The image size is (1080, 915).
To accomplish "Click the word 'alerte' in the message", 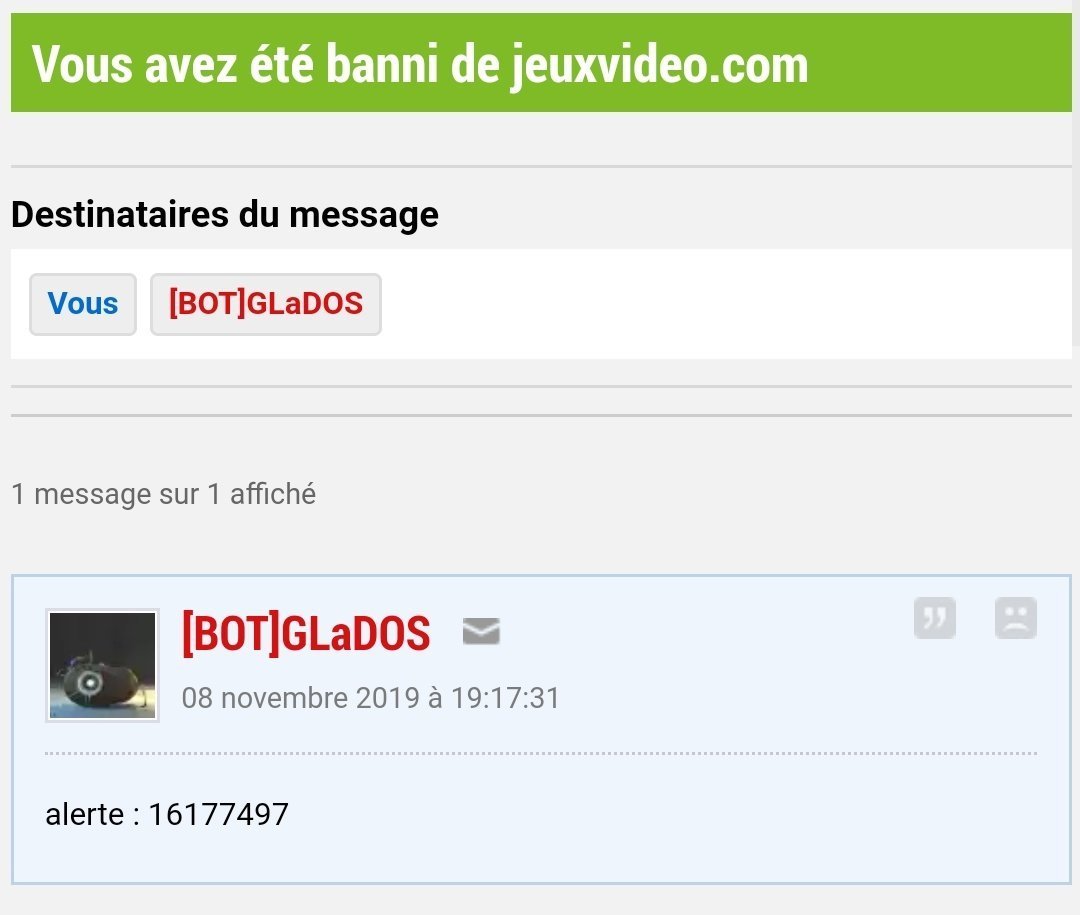I will [85, 814].
